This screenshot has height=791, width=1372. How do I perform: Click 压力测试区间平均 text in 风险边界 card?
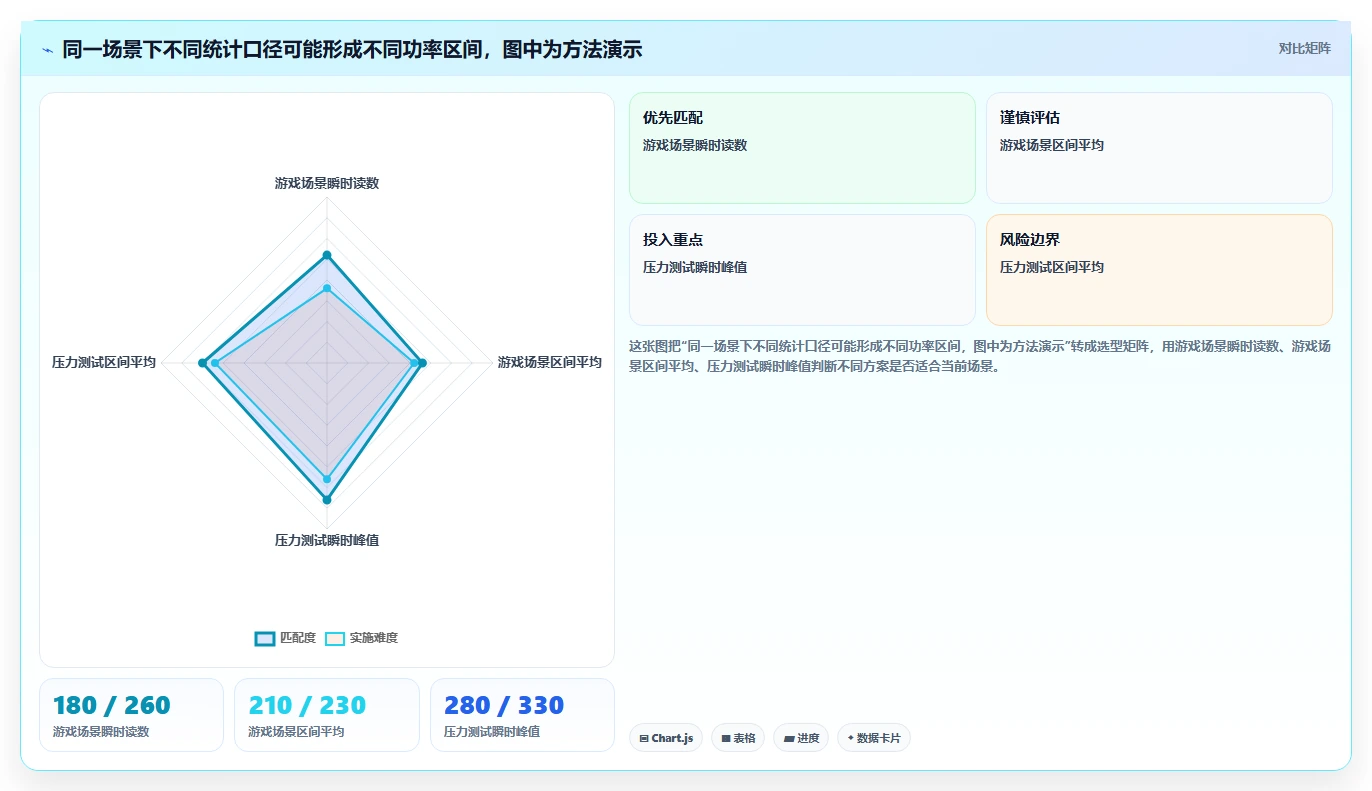click(x=1052, y=267)
